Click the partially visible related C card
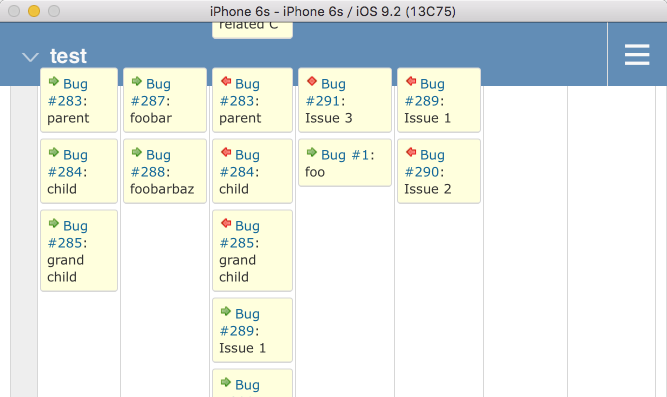Image resolution: width=667 pixels, height=397 pixels. tap(252, 30)
